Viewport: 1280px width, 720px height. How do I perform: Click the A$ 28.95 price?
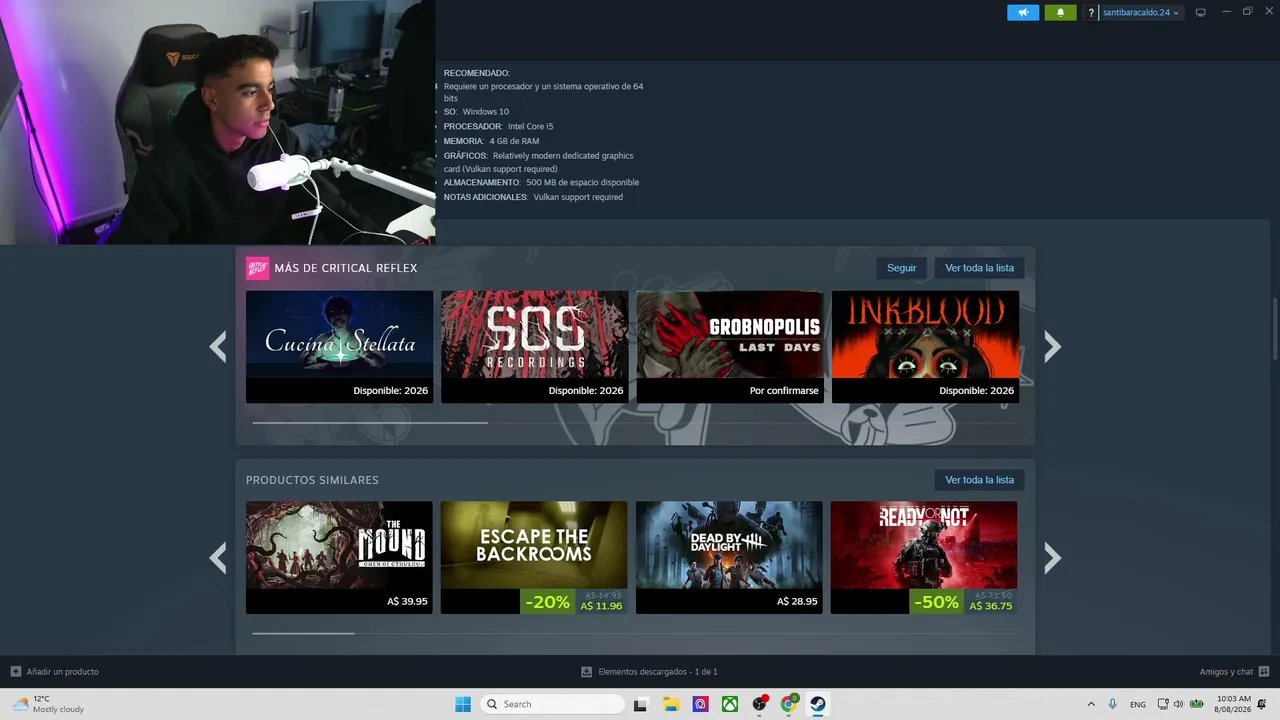pos(797,602)
